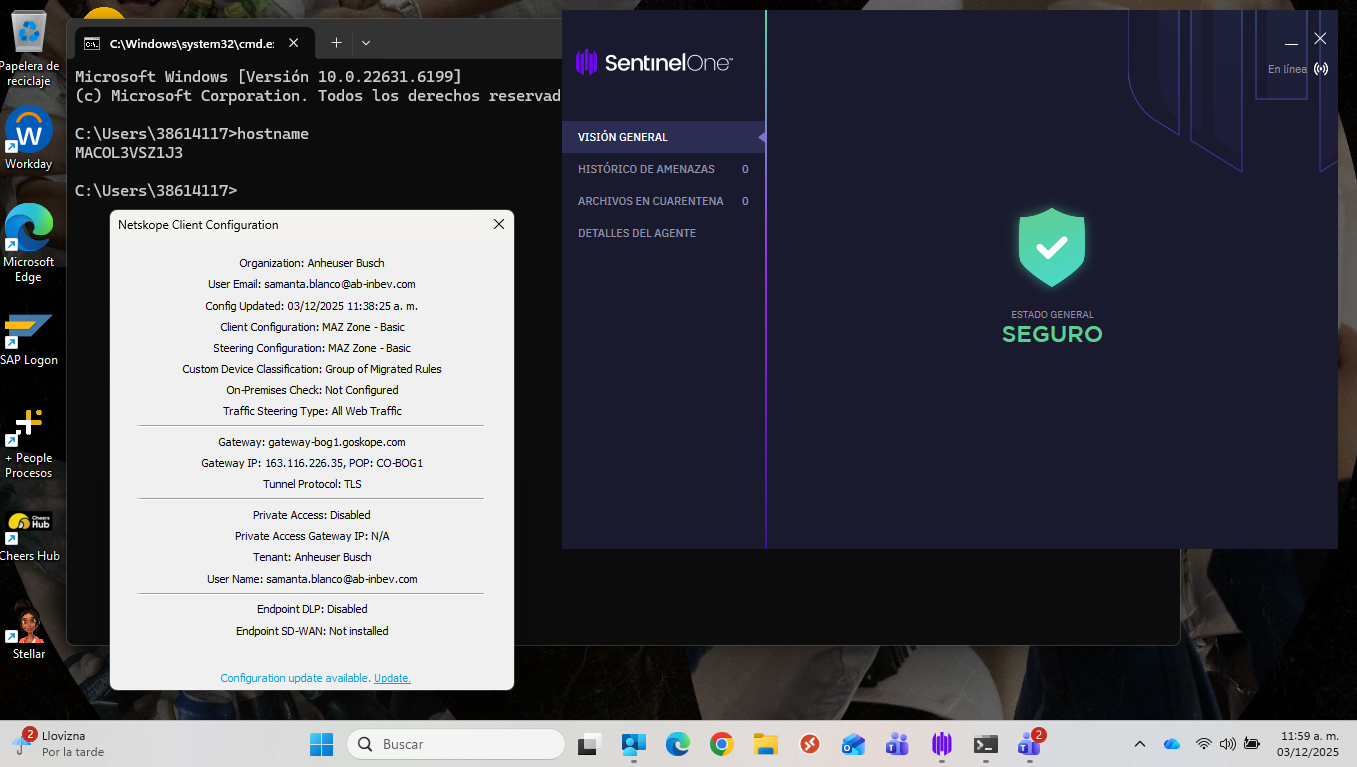
Task: Click the Traffic Steering Type line
Action: (312, 411)
